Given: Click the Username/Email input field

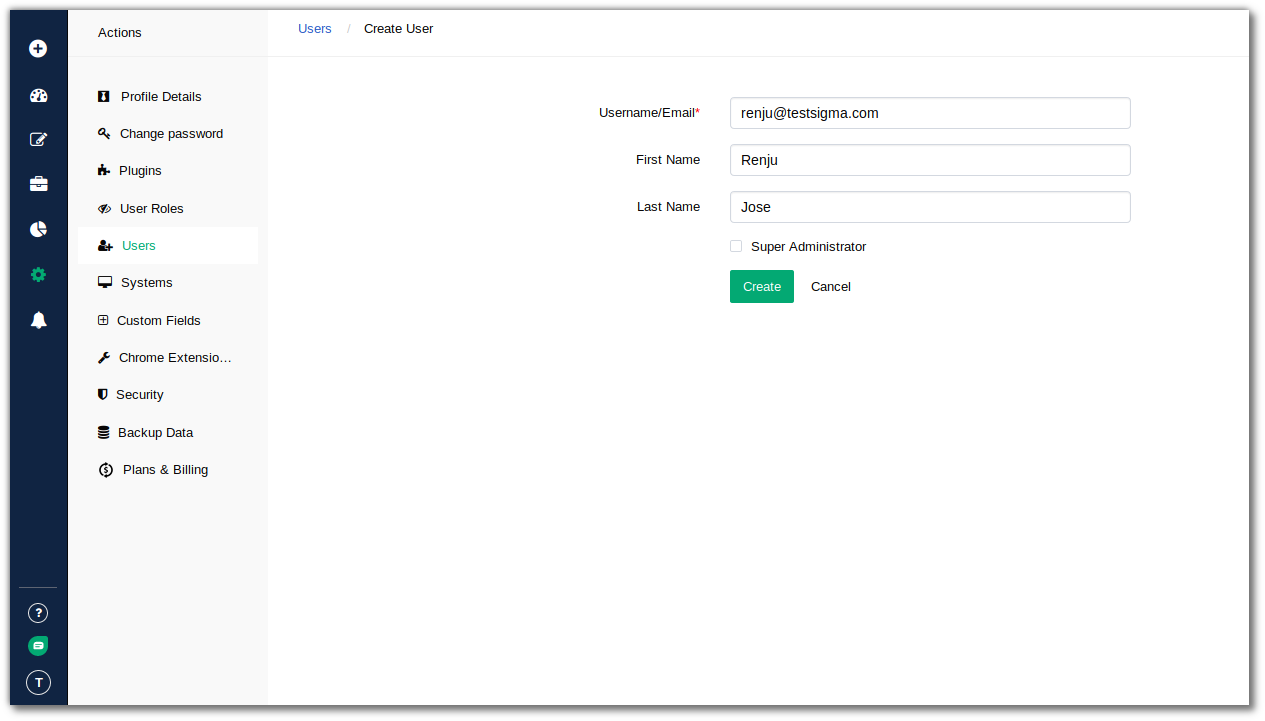Looking at the screenshot, I should (x=930, y=113).
